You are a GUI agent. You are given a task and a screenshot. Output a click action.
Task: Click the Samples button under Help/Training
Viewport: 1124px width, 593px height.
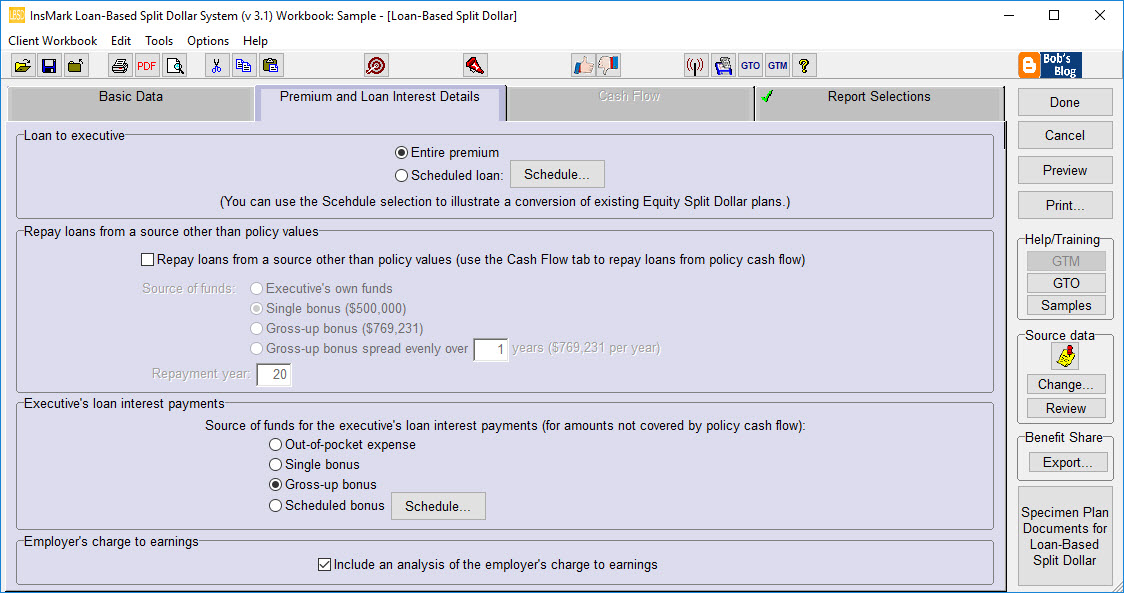1065,306
